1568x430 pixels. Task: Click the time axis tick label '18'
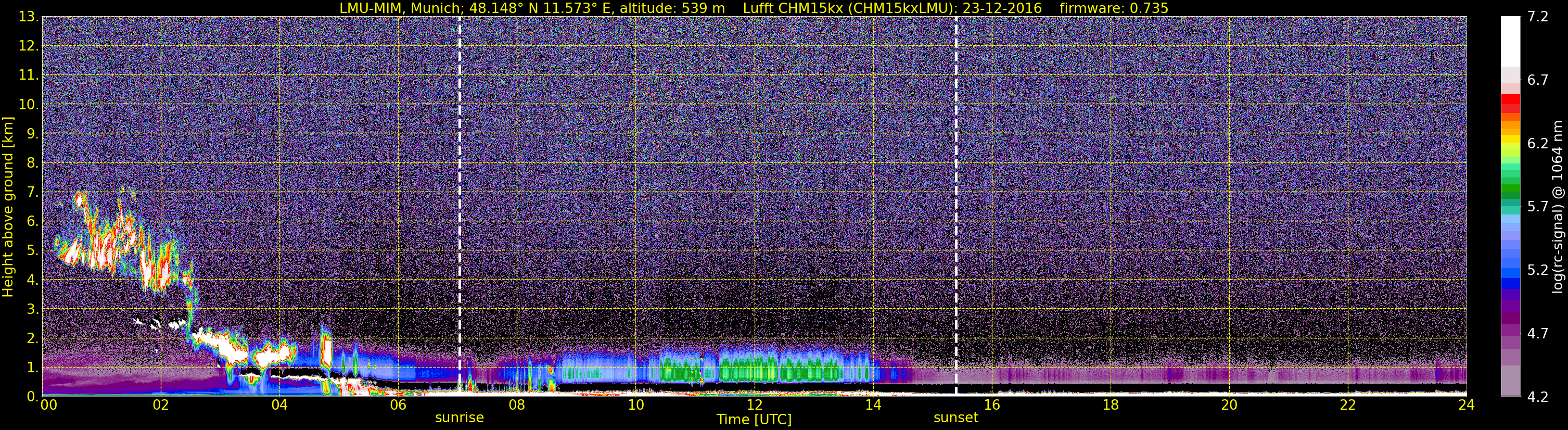[x=1110, y=405]
